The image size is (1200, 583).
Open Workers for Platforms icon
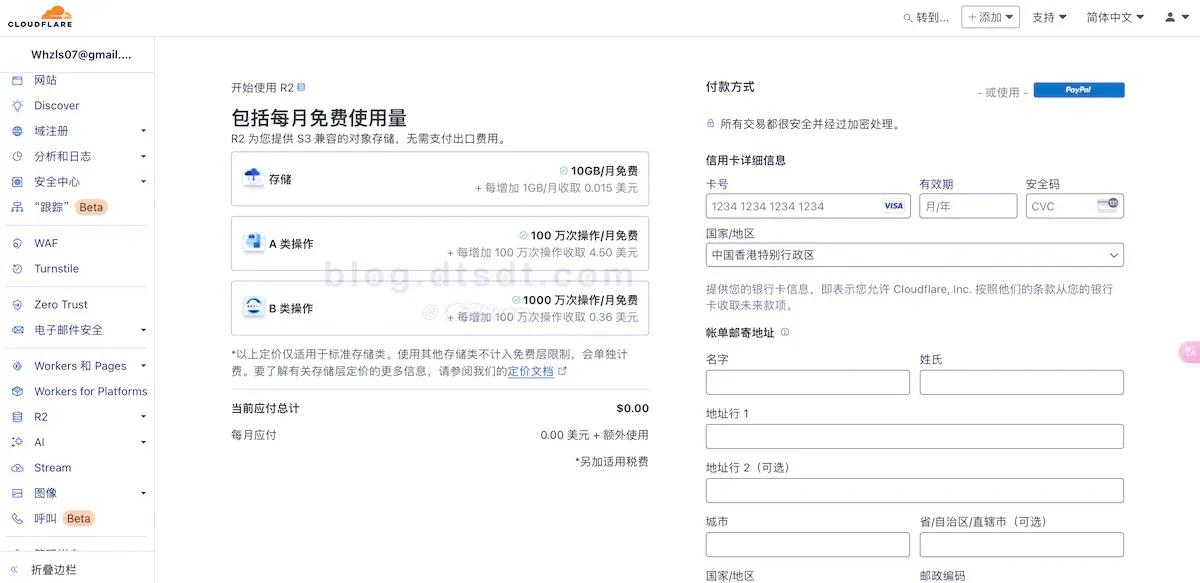[x=17, y=392]
